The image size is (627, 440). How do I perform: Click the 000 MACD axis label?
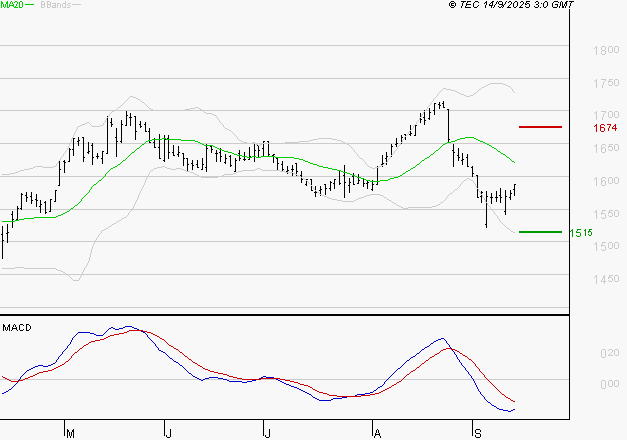609,384
